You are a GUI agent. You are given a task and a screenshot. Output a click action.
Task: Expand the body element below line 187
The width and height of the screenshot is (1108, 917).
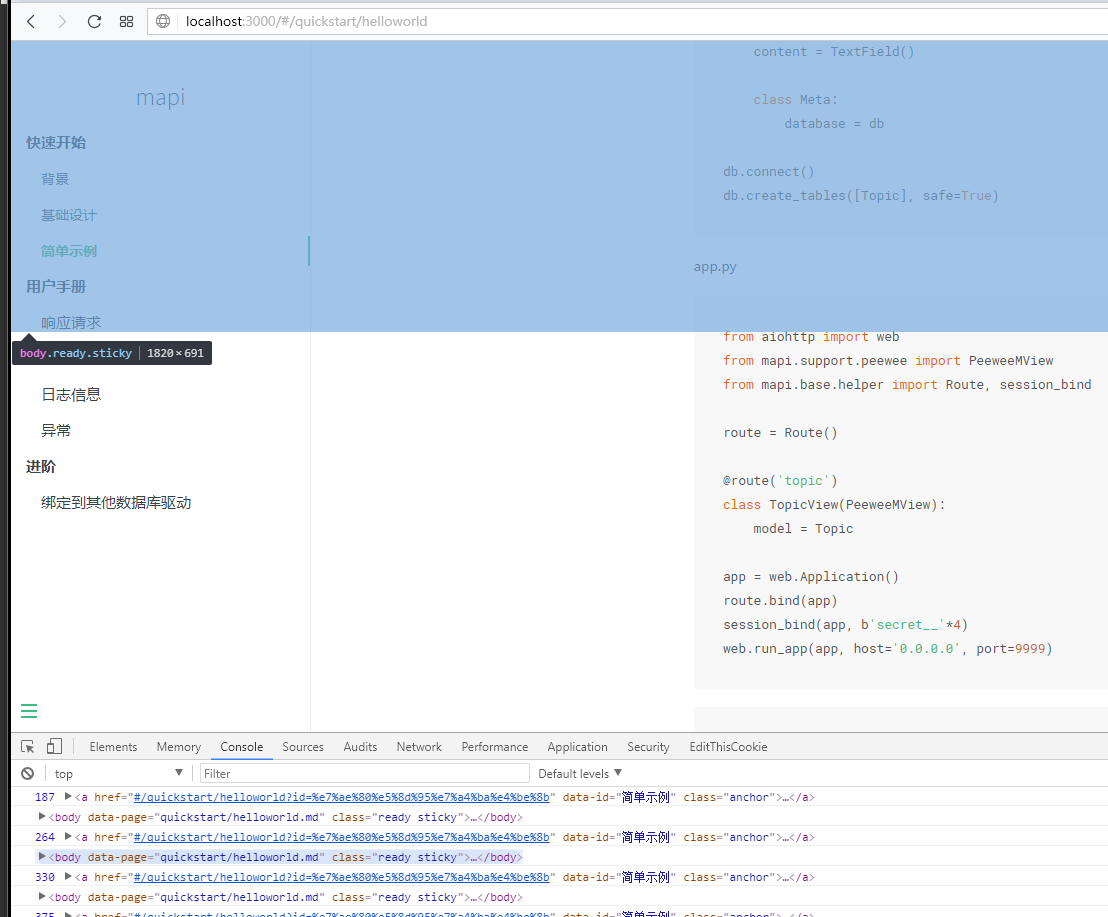coord(42,816)
